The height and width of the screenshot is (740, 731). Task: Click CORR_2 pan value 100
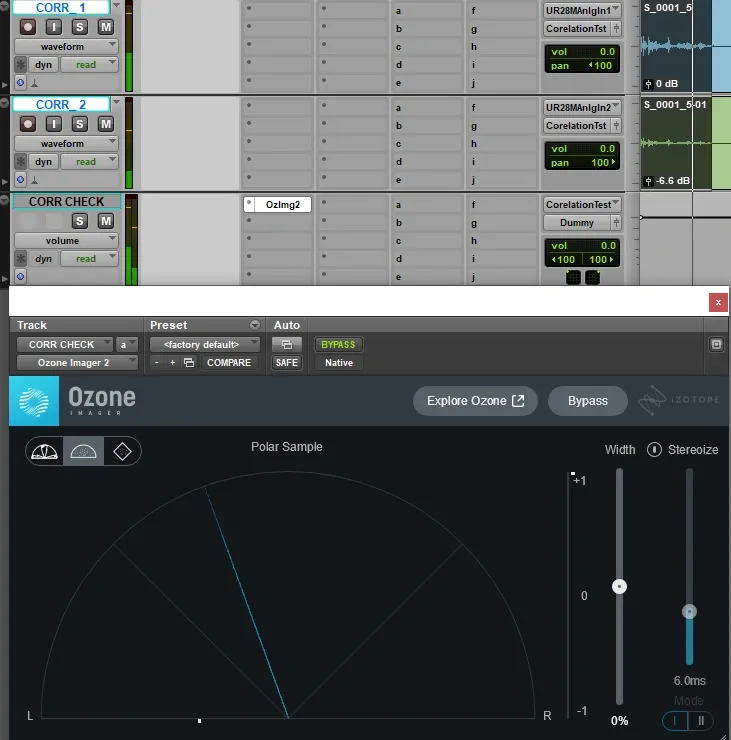click(x=603, y=162)
